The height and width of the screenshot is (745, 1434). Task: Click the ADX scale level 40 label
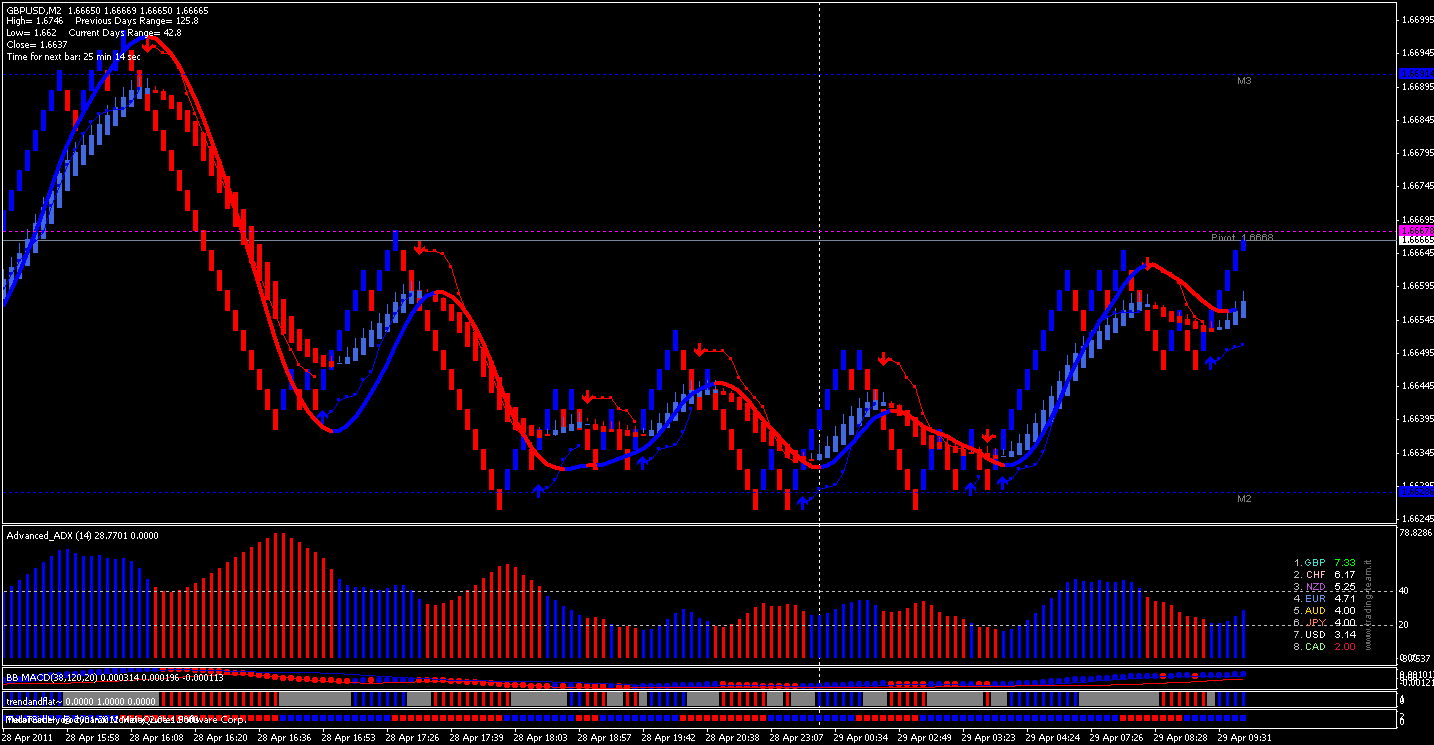pyautogui.click(x=1404, y=591)
